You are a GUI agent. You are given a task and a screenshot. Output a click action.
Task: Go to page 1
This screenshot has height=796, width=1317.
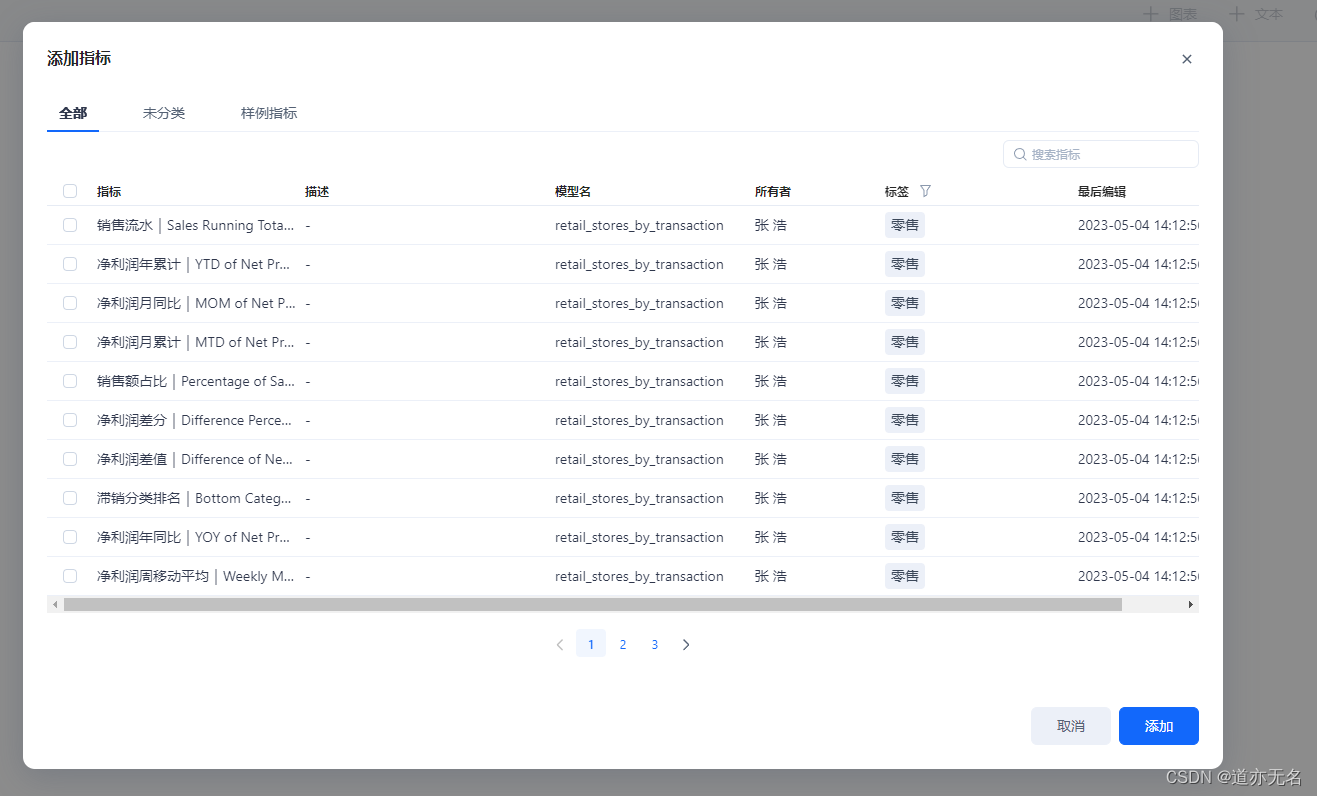[591, 644]
